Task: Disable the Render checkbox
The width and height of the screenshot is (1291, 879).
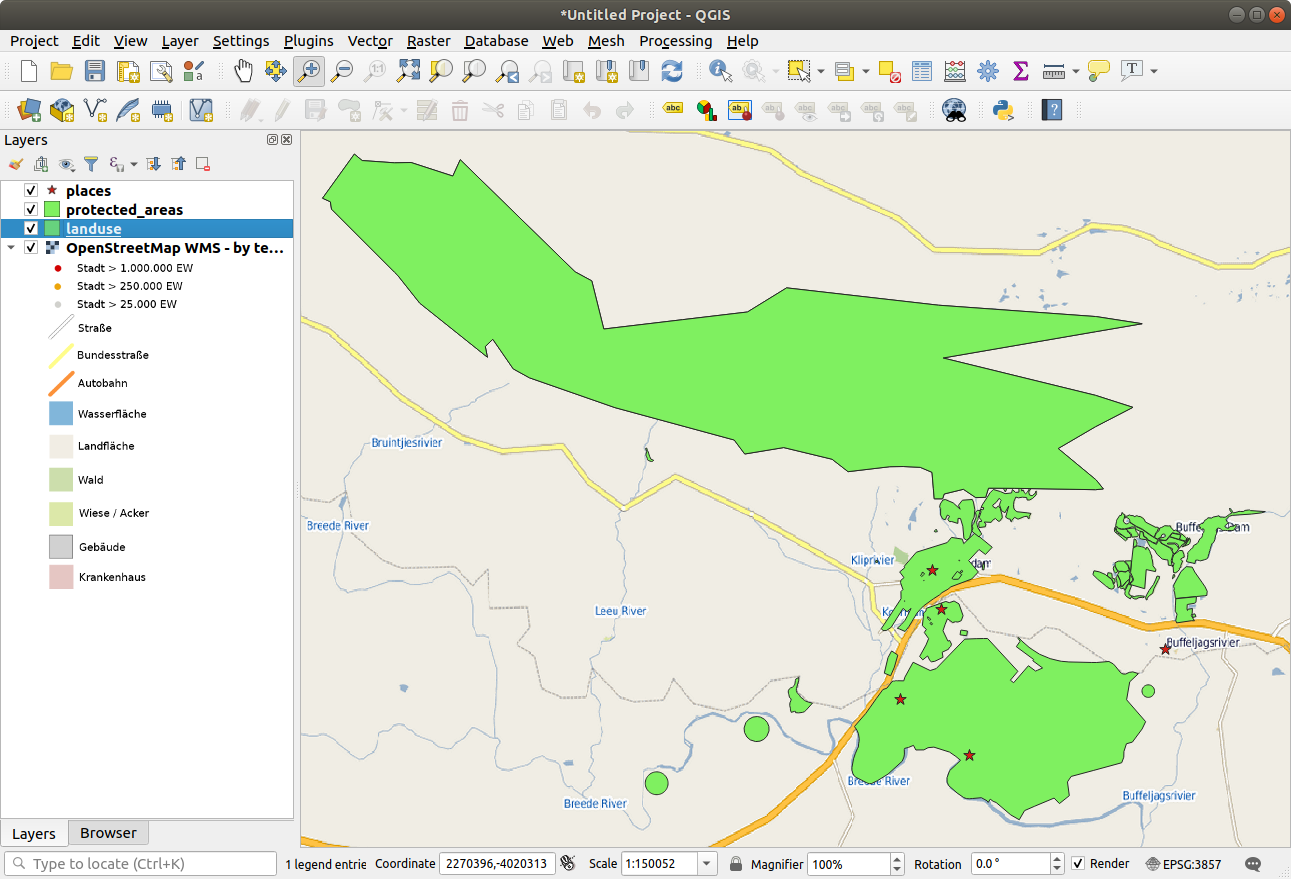Action: (x=1077, y=864)
